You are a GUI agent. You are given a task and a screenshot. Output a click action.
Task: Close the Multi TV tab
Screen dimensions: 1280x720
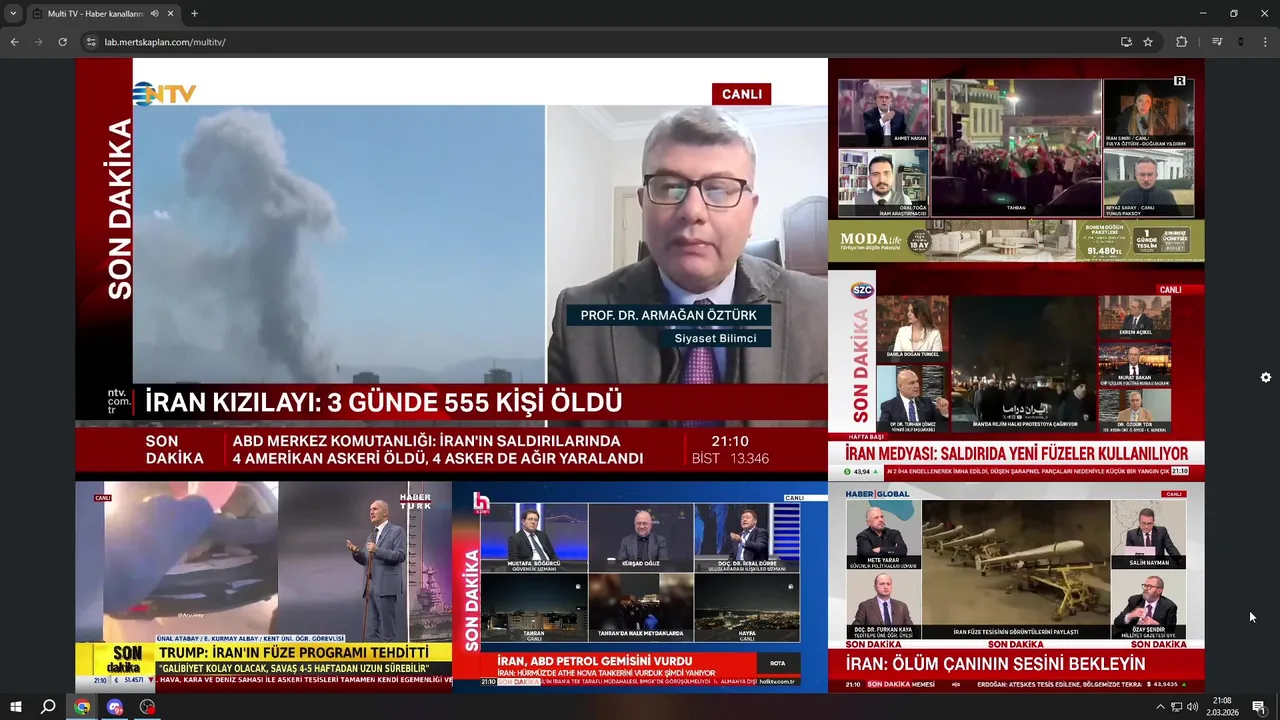click(x=170, y=14)
